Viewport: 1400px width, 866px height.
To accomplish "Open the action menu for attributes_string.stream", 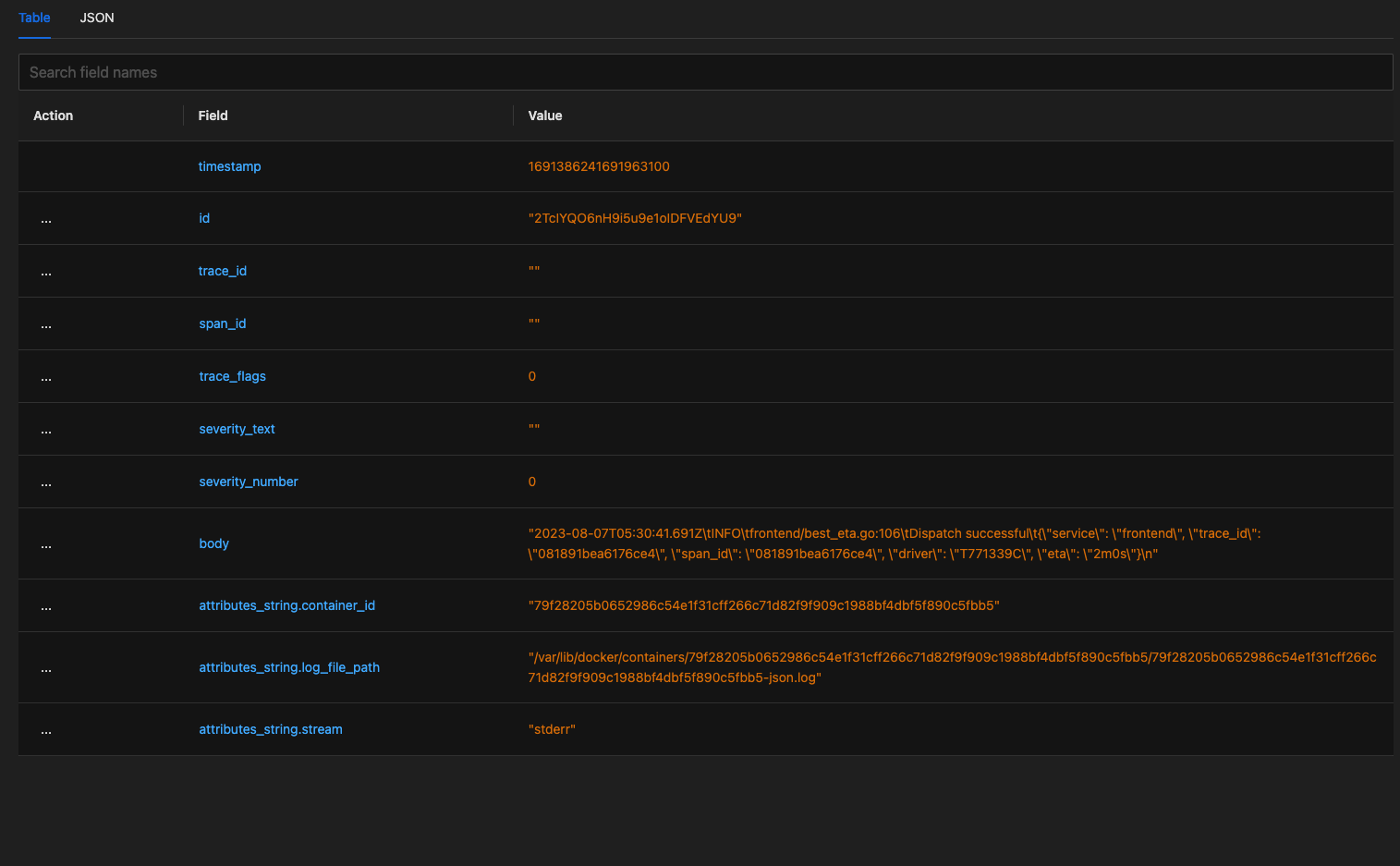I will [x=46, y=729].
